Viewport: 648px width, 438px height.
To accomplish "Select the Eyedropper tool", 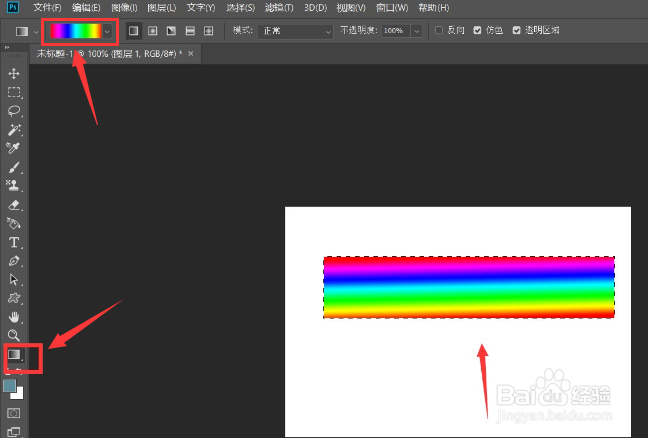I will click(x=13, y=148).
